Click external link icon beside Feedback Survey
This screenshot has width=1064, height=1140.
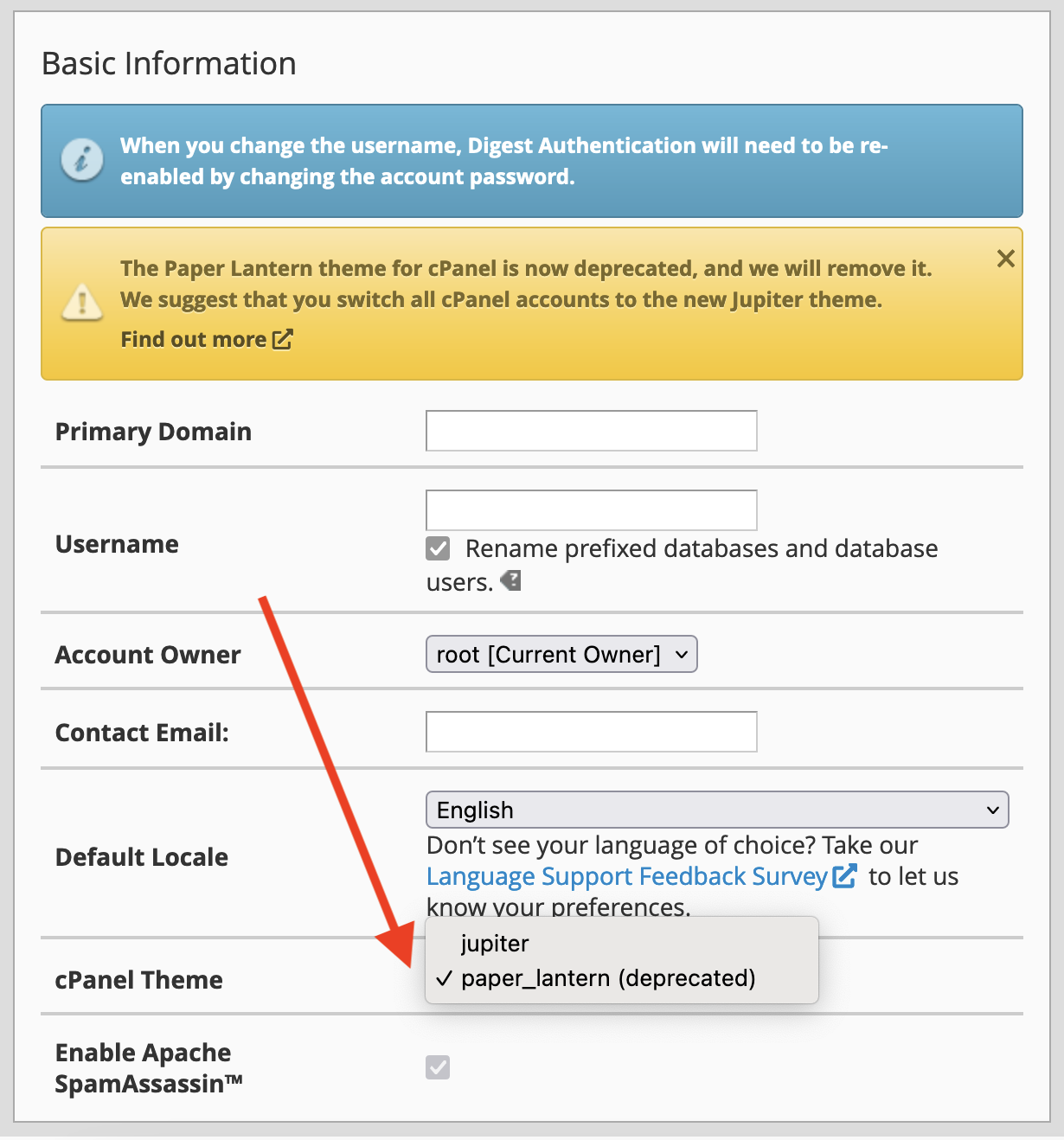[844, 876]
